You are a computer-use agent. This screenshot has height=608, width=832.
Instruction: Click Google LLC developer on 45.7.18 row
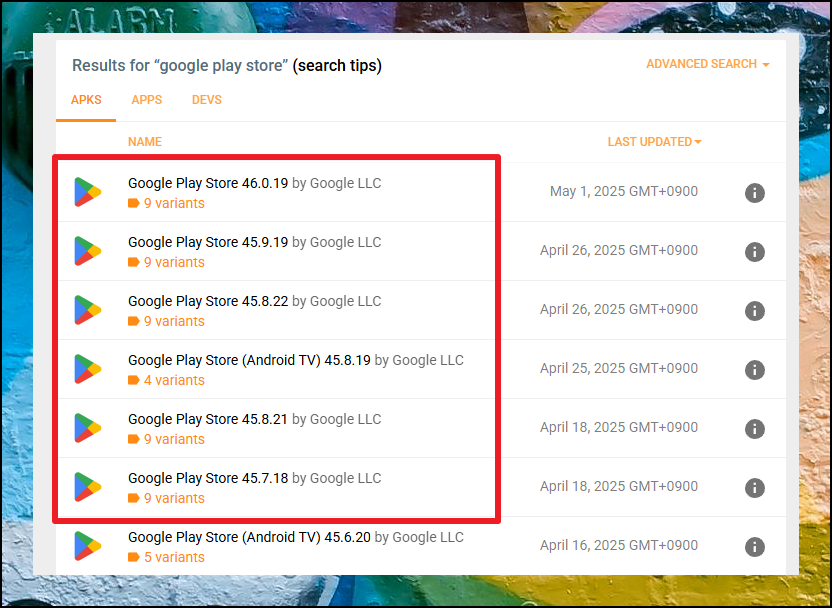click(x=345, y=478)
